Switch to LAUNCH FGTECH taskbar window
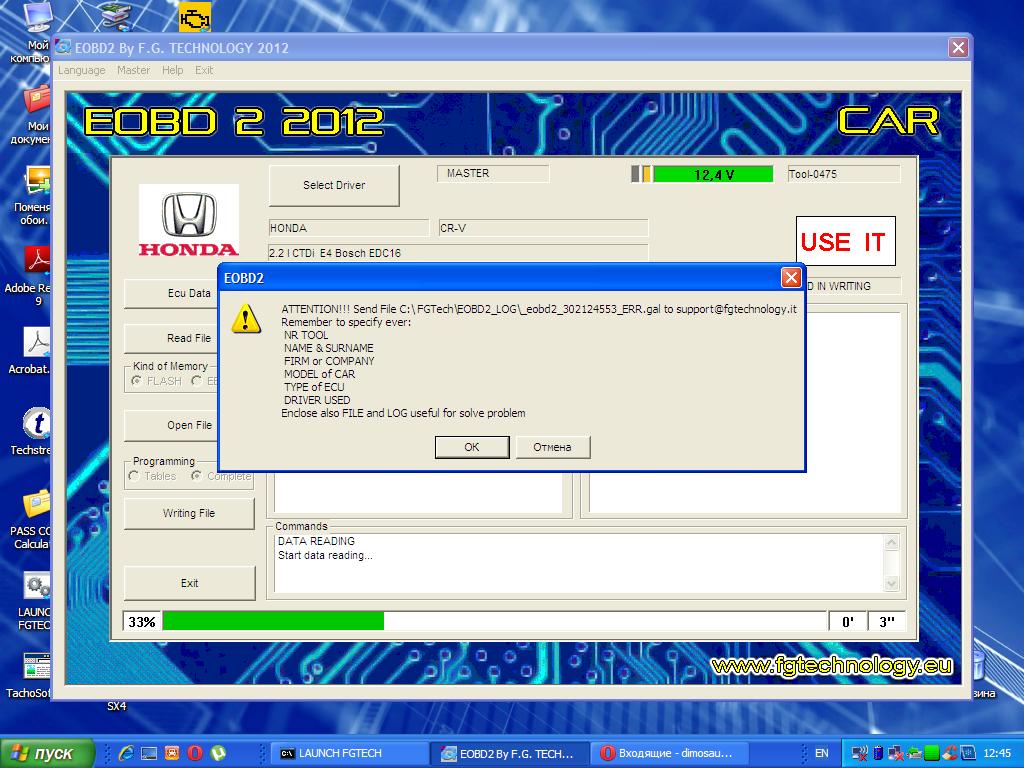Image resolution: width=1024 pixels, height=768 pixels. 350,754
